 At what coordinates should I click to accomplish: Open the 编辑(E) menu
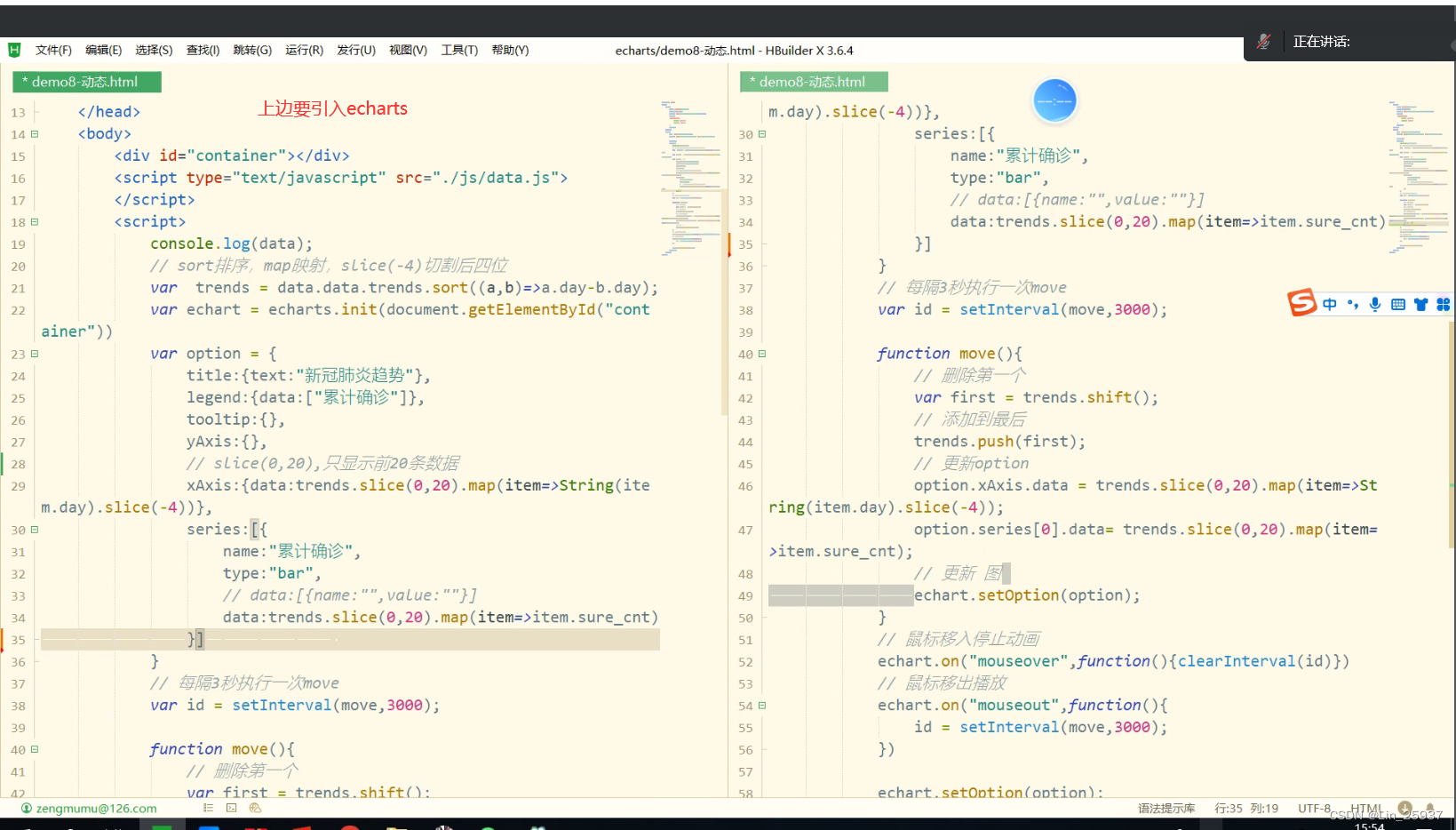coord(103,50)
